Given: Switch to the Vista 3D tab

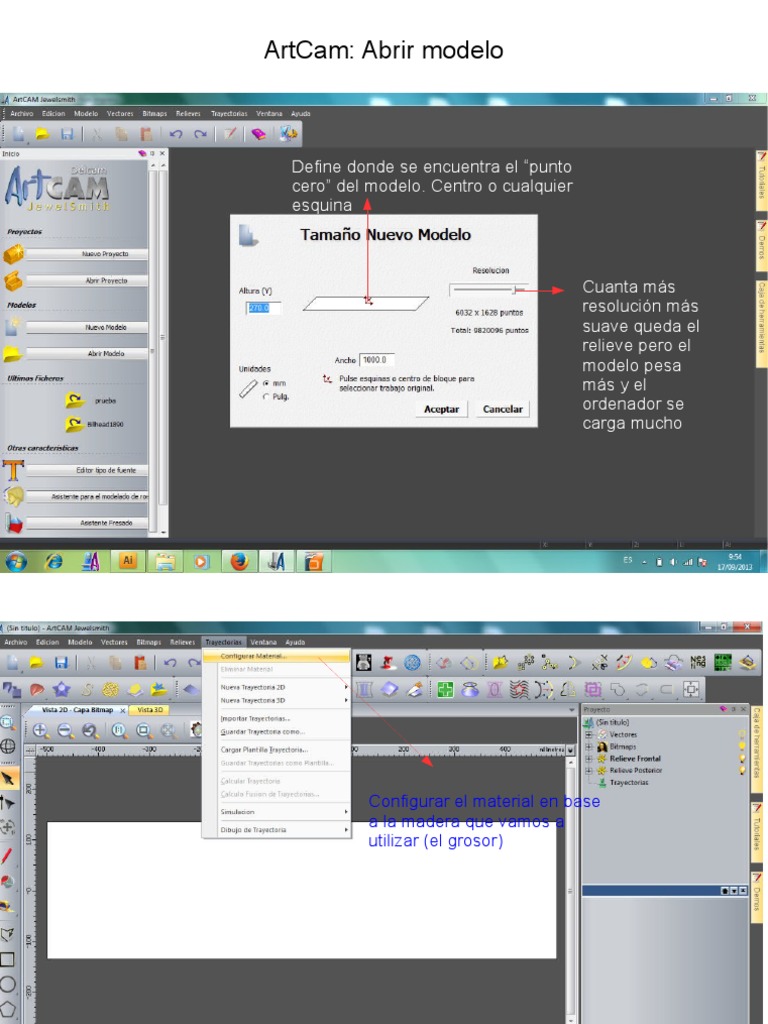Looking at the screenshot, I should pos(150,709).
